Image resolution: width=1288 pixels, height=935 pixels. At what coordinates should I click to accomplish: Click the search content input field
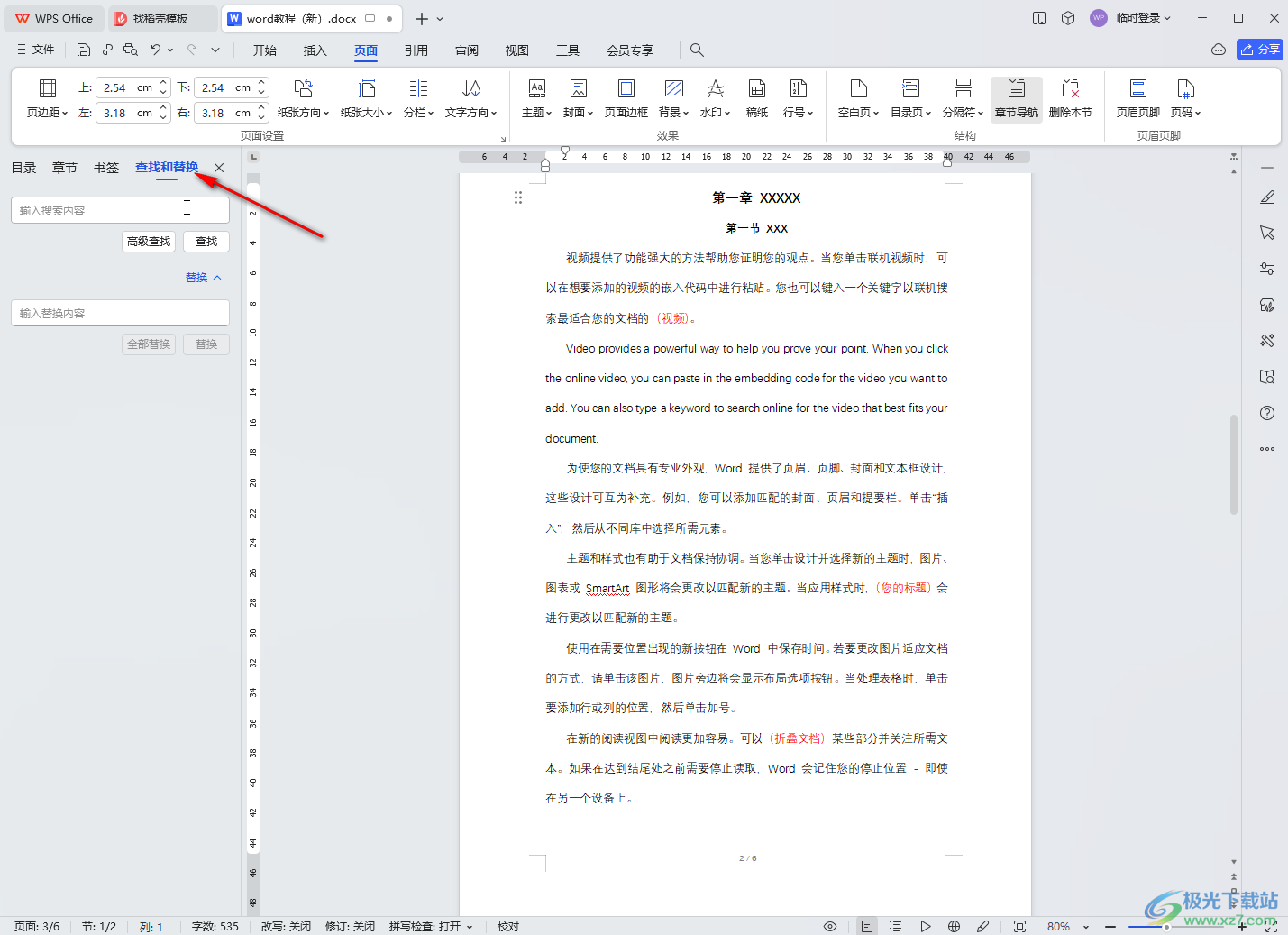pos(120,210)
